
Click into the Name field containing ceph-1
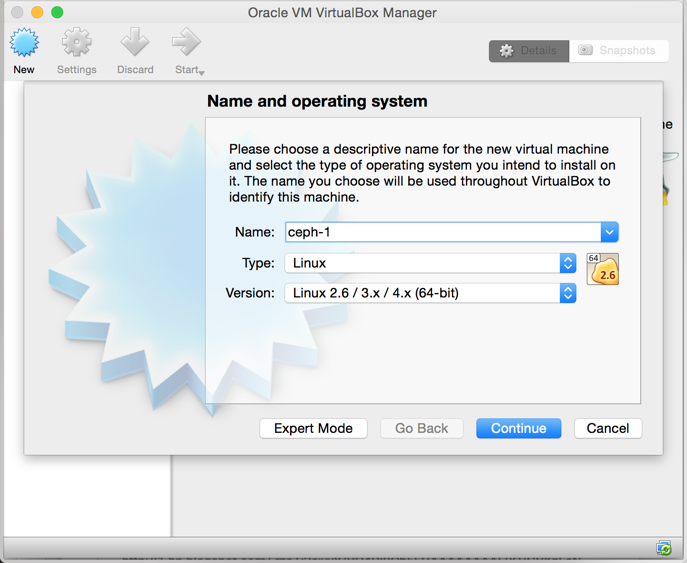tap(443, 232)
